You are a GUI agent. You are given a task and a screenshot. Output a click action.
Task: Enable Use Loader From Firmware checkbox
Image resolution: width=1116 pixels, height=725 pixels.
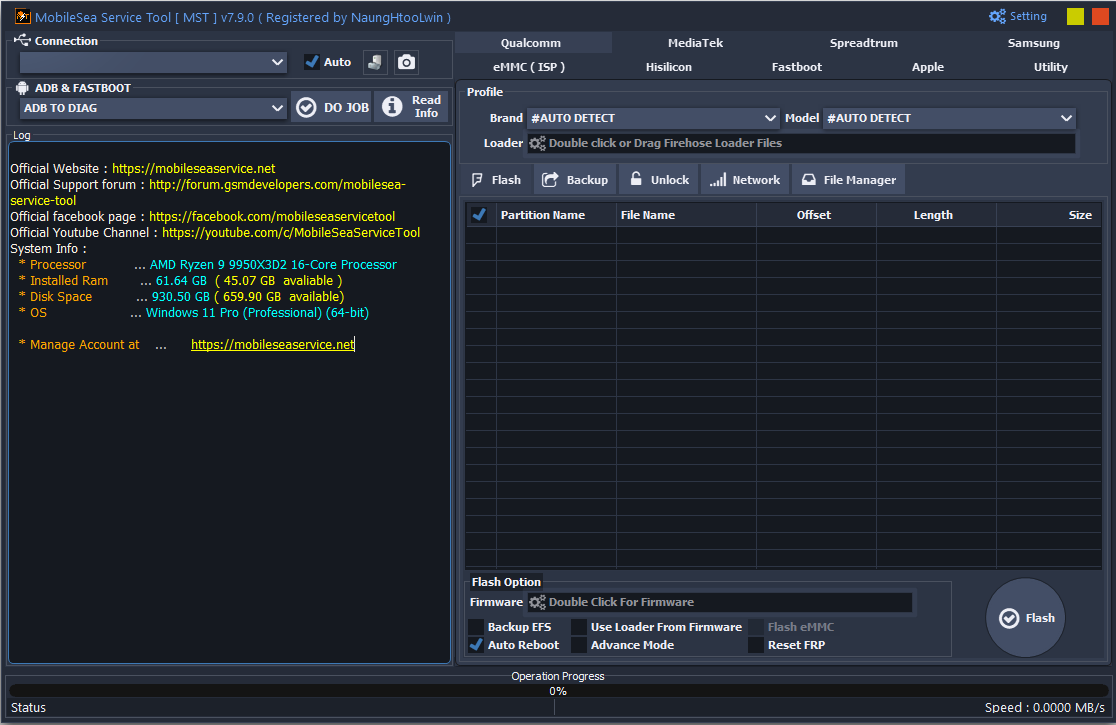point(579,627)
